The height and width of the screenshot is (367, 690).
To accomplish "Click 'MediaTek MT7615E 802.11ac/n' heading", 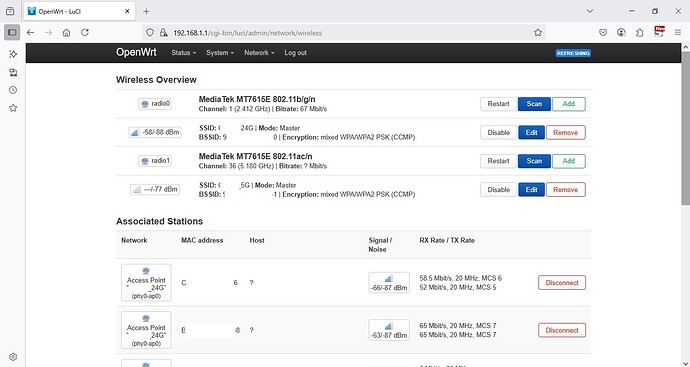I will tap(256, 157).
